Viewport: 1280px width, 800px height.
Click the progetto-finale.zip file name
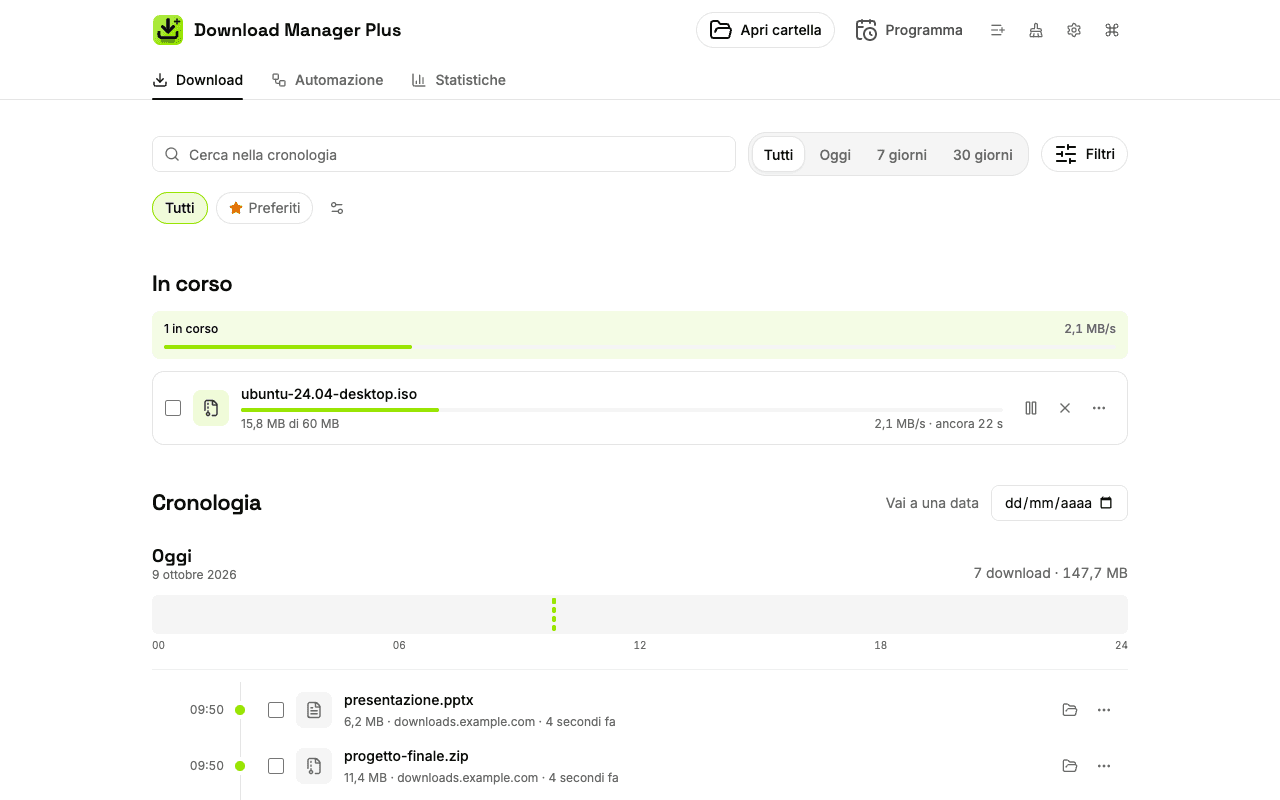[x=406, y=756]
